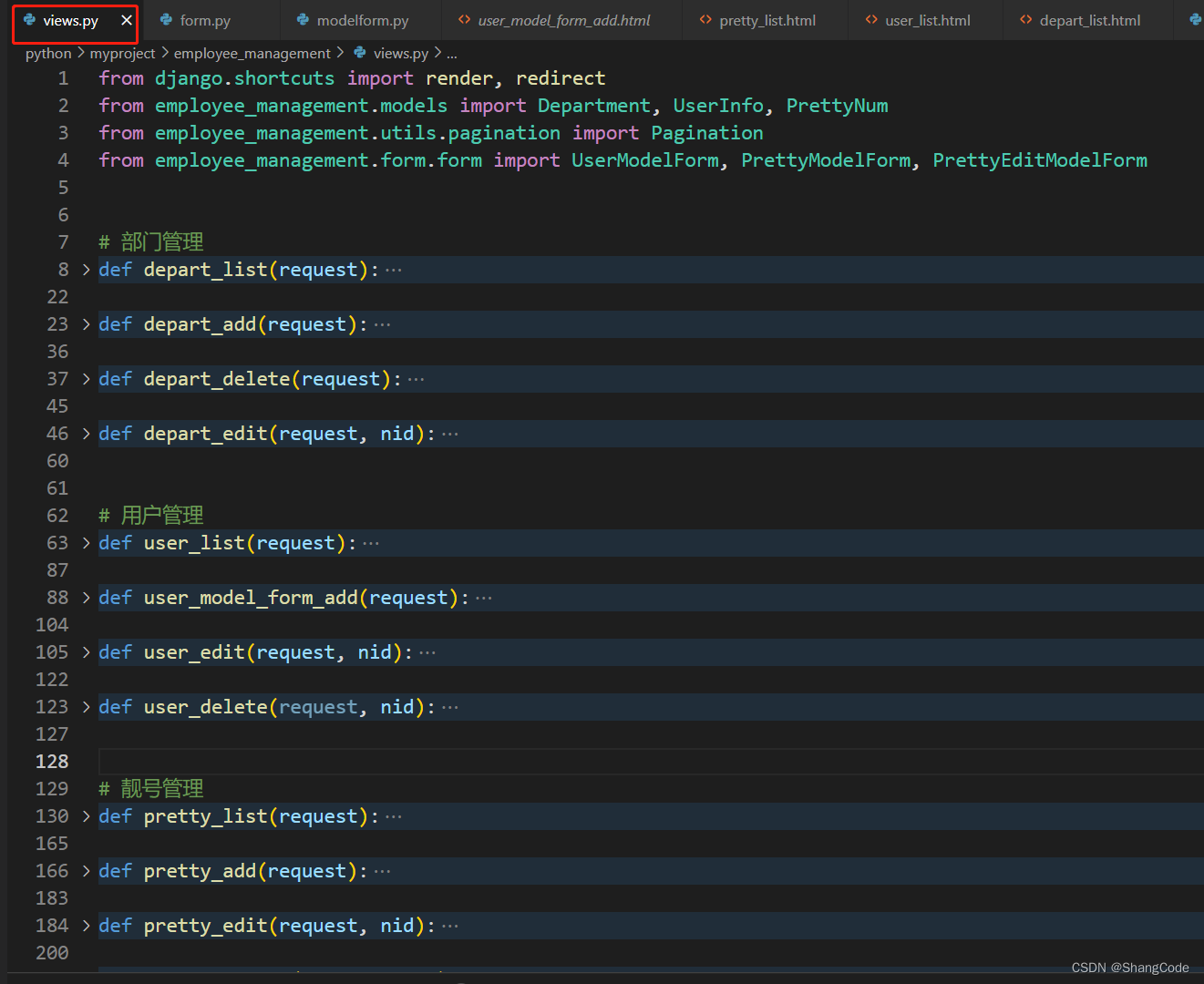
Task: Click the Department import on line 2
Action: pyautogui.click(x=594, y=106)
